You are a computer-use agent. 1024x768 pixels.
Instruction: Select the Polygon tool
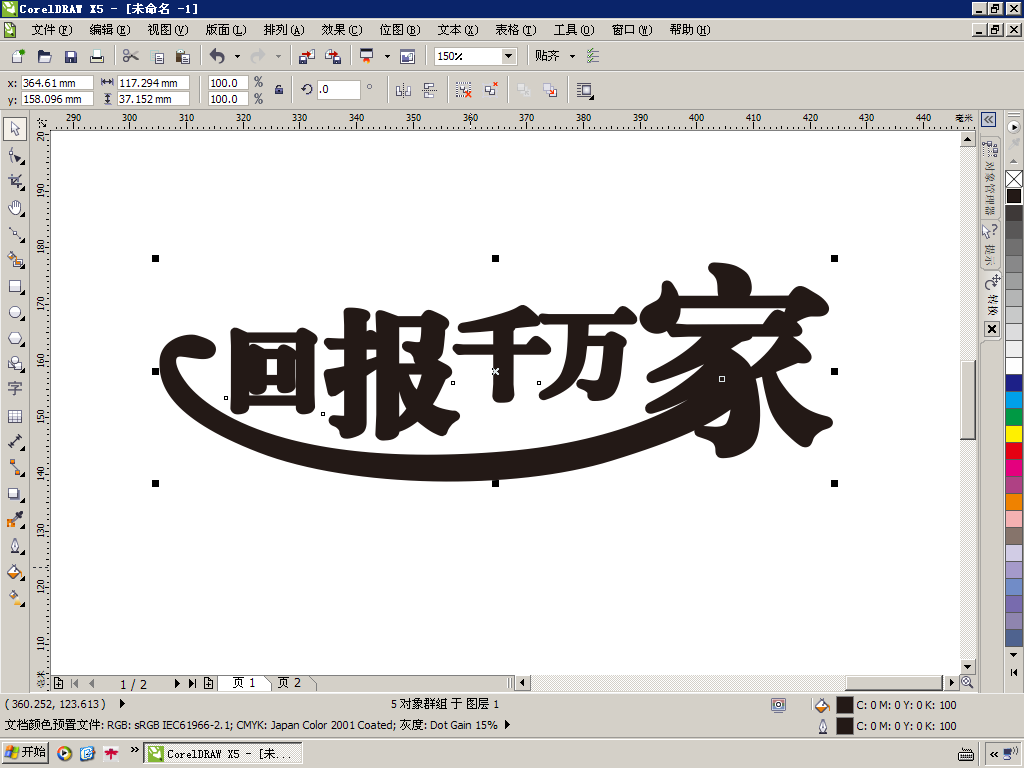point(15,338)
